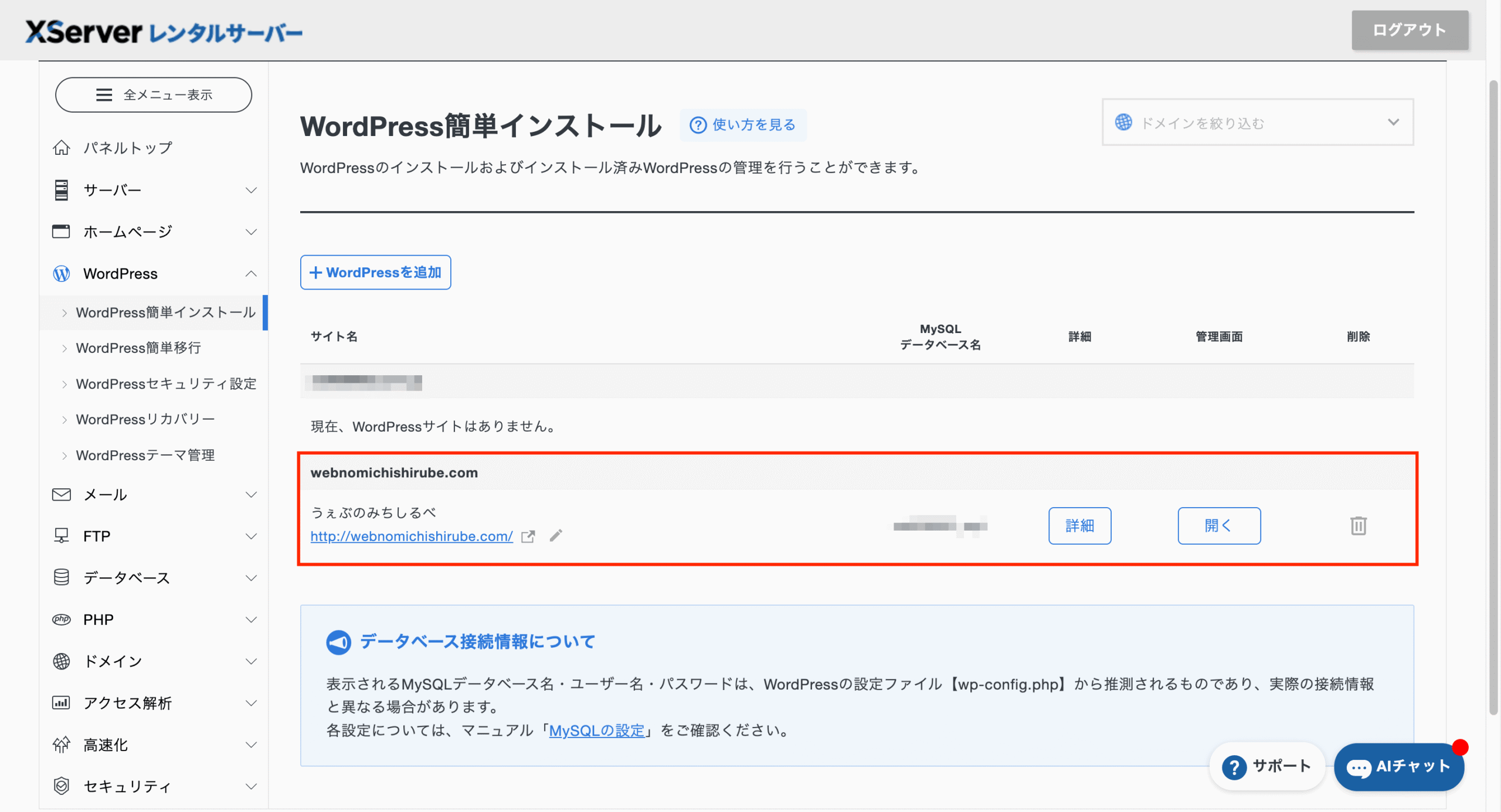Click the WordPress簡単インストール page title

click(481, 126)
